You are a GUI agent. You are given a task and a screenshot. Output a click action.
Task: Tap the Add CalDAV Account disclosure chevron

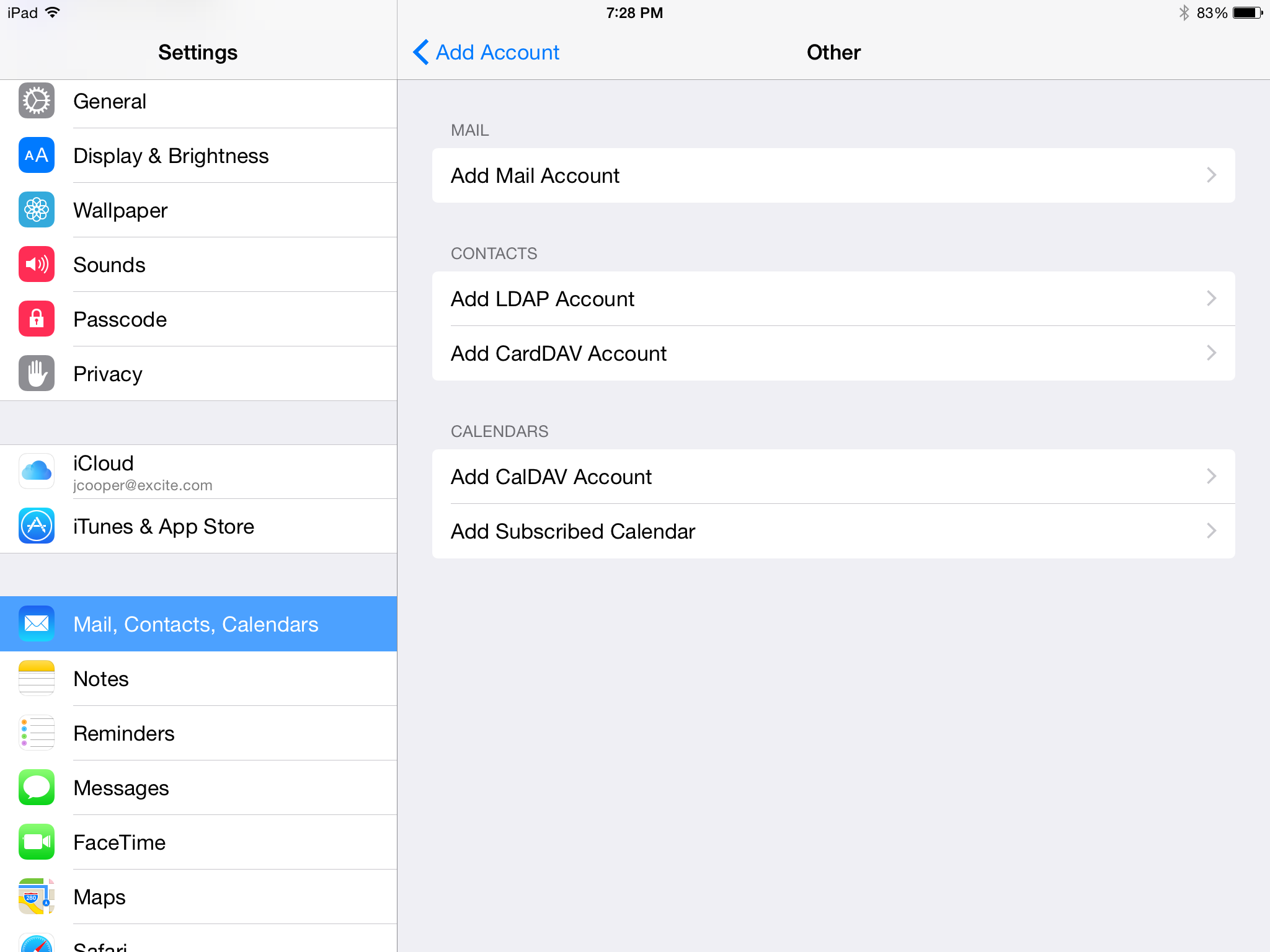(x=1212, y=476)
